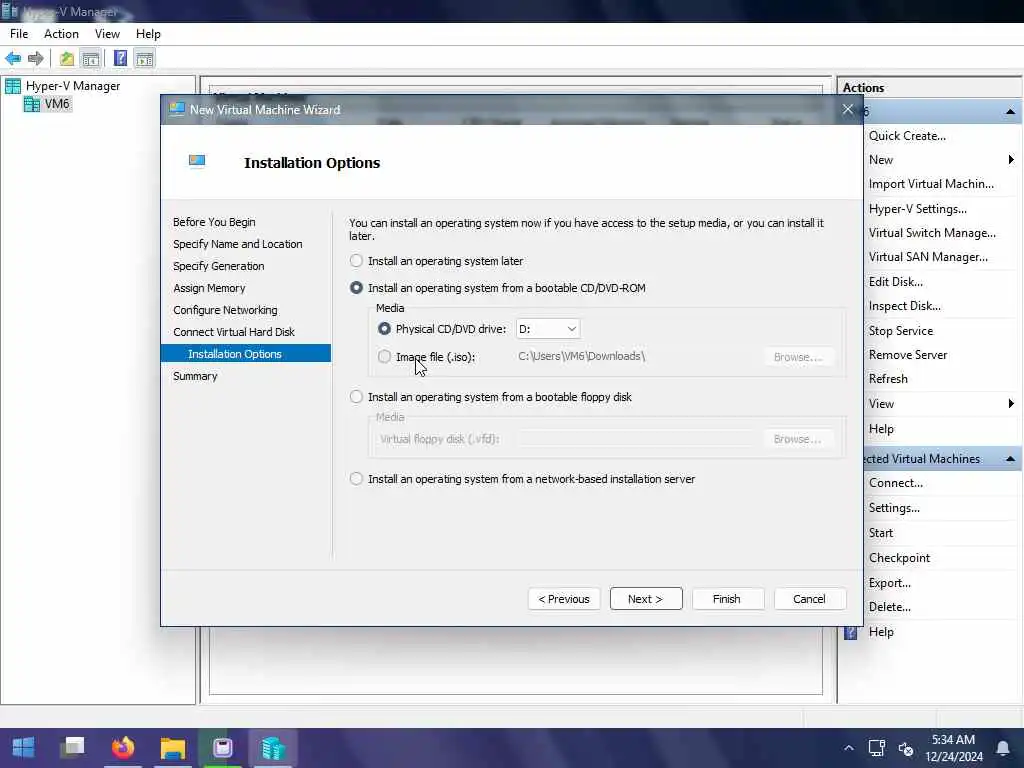The image size is (1024, 768).
Task: Open the D: drive dropdown
Action: (x=547, y=329)
